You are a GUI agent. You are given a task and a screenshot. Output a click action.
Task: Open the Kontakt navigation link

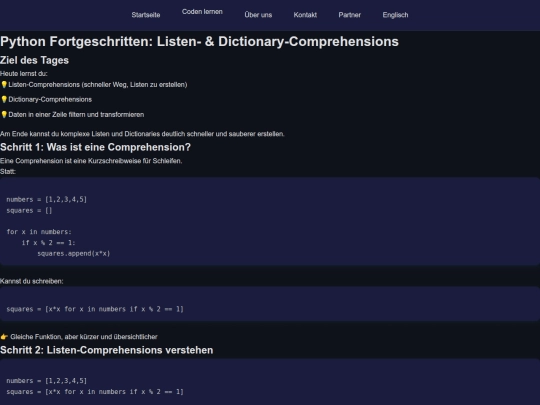[x=305, y=15]
